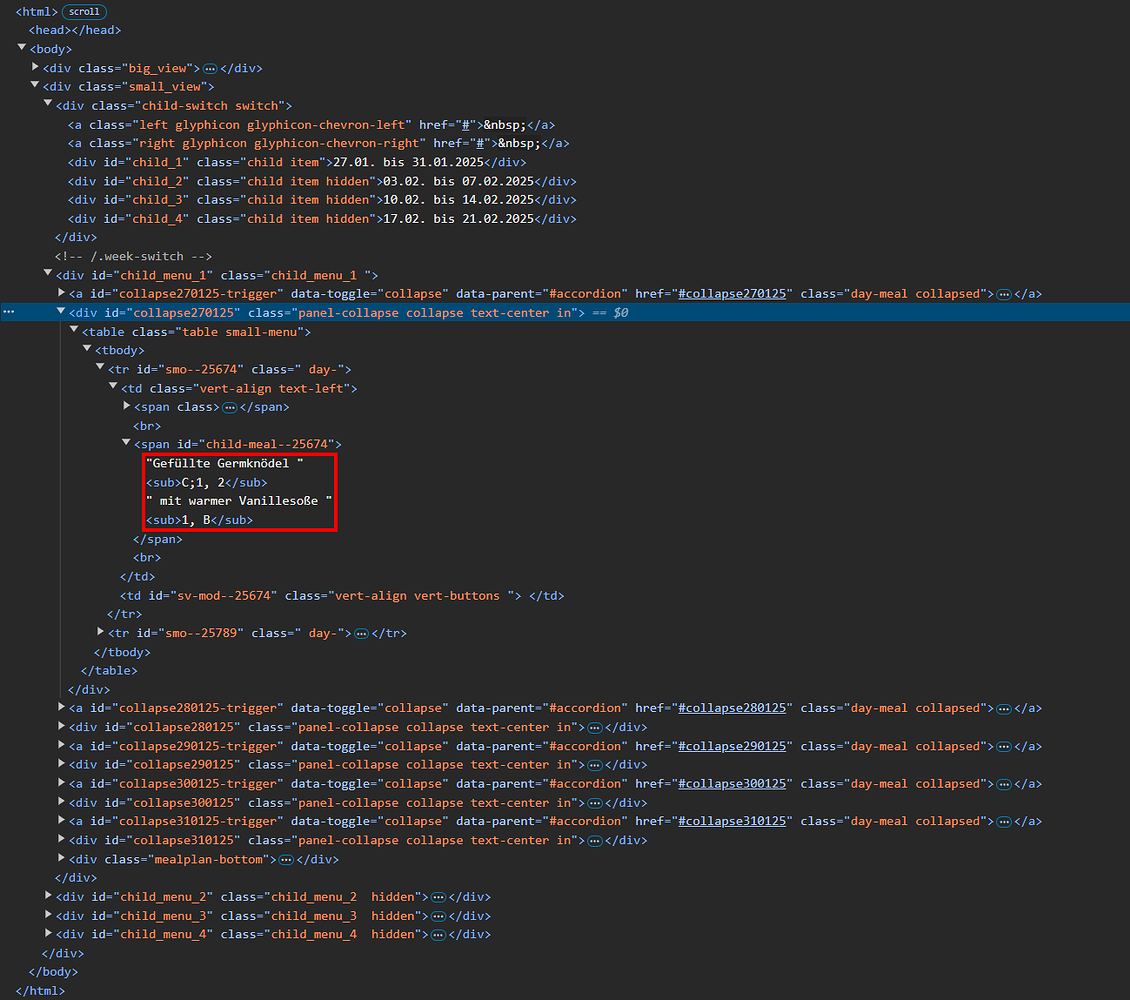Viewport: 1130px width, 1000px height.
Task: Expand the collapse310125 div node
Action: coord(62,839)
